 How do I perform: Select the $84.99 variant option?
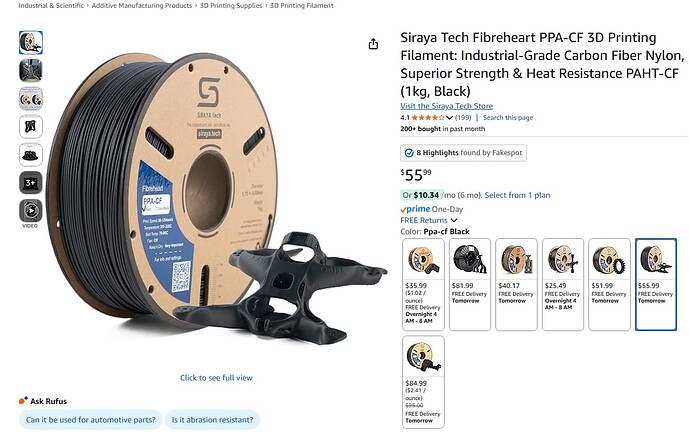point(423,381)
